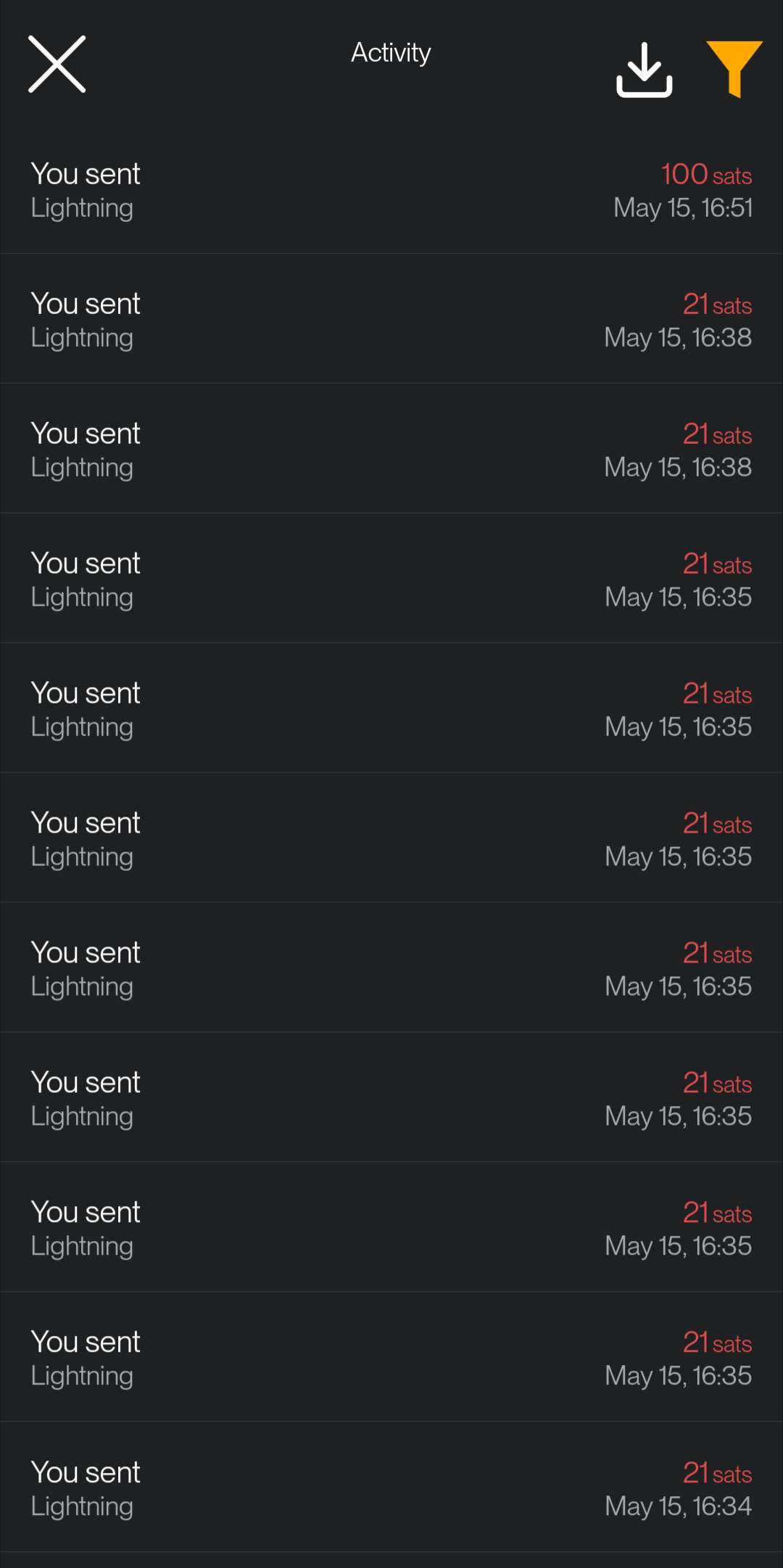783x1568 pixels.
Task: Tap the Lightning label under the 100 sats payment
Action: click(x=82, y=209)
